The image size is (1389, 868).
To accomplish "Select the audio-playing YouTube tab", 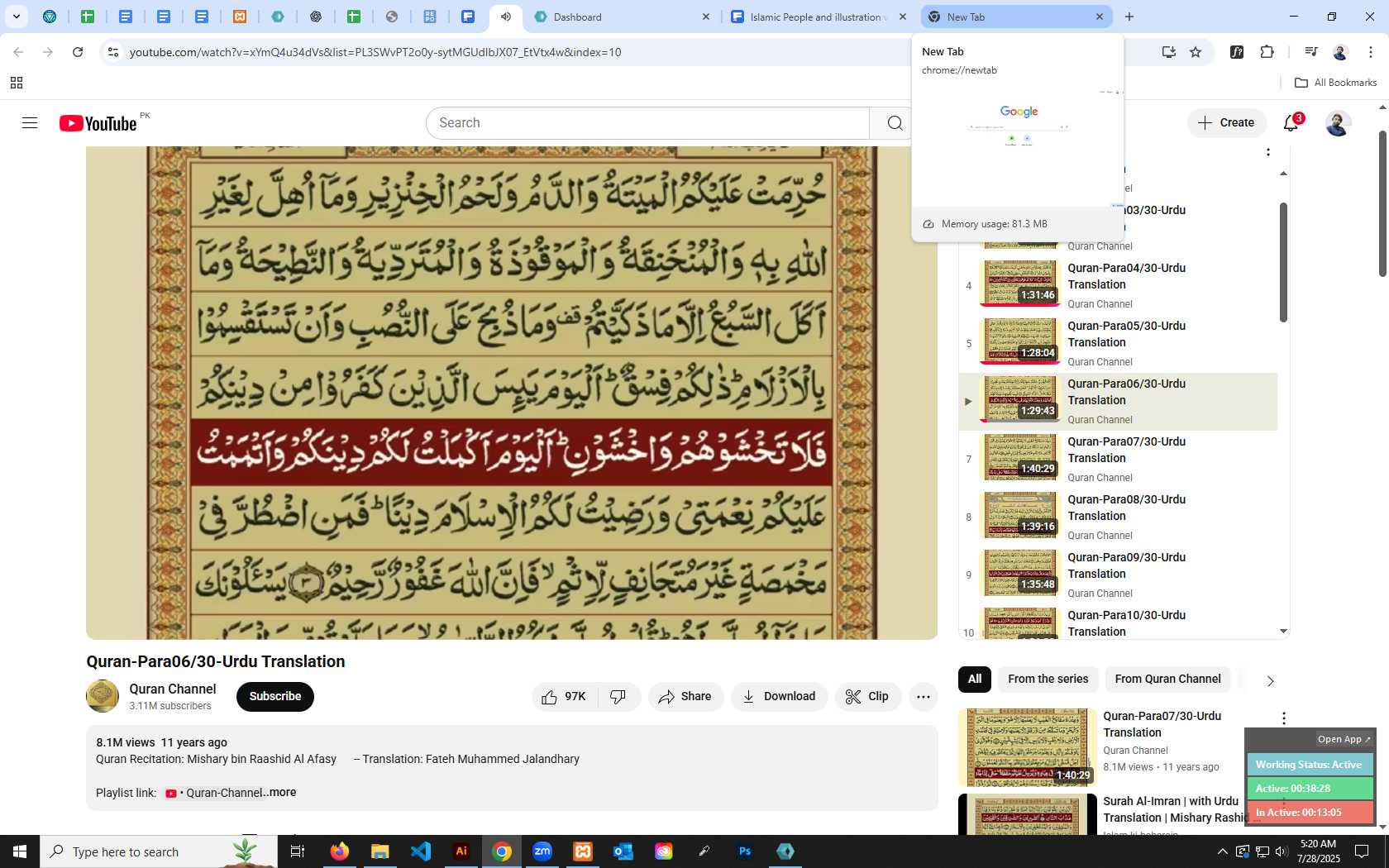I will pyautogui.click(x=506, y=17).
